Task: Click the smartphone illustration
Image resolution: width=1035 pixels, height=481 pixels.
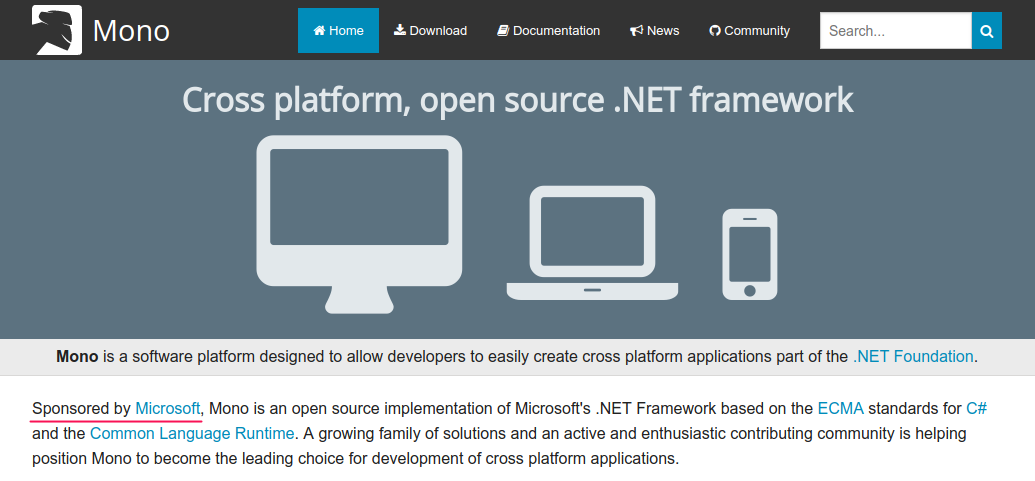Action: (x=750, y=255)
